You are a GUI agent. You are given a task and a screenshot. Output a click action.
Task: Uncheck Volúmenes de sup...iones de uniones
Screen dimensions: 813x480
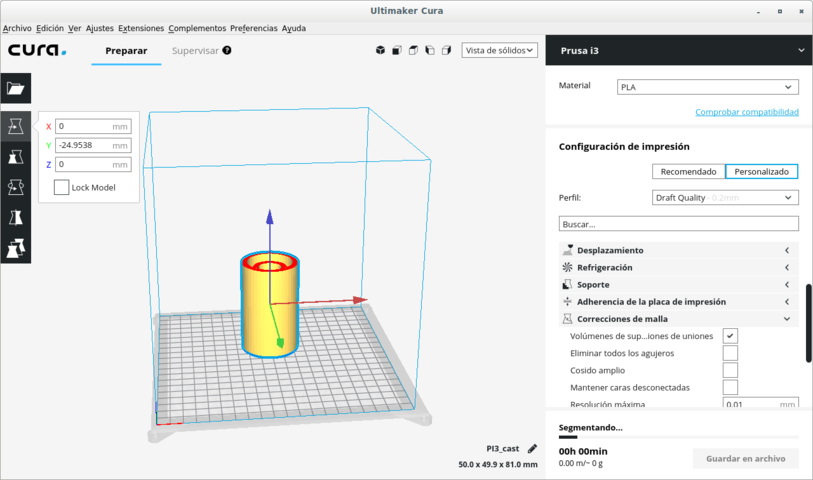(730, 336)
